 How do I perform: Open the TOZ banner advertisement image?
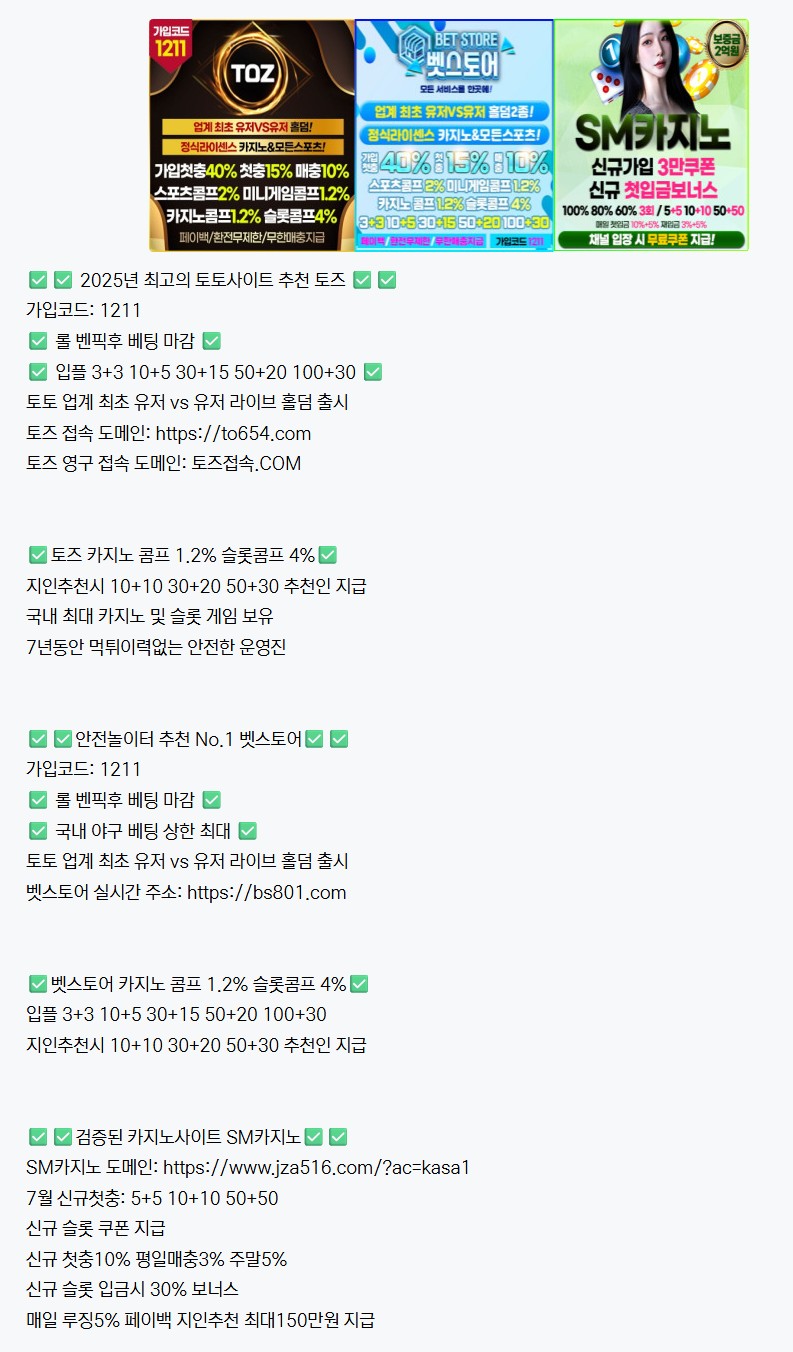252,135
